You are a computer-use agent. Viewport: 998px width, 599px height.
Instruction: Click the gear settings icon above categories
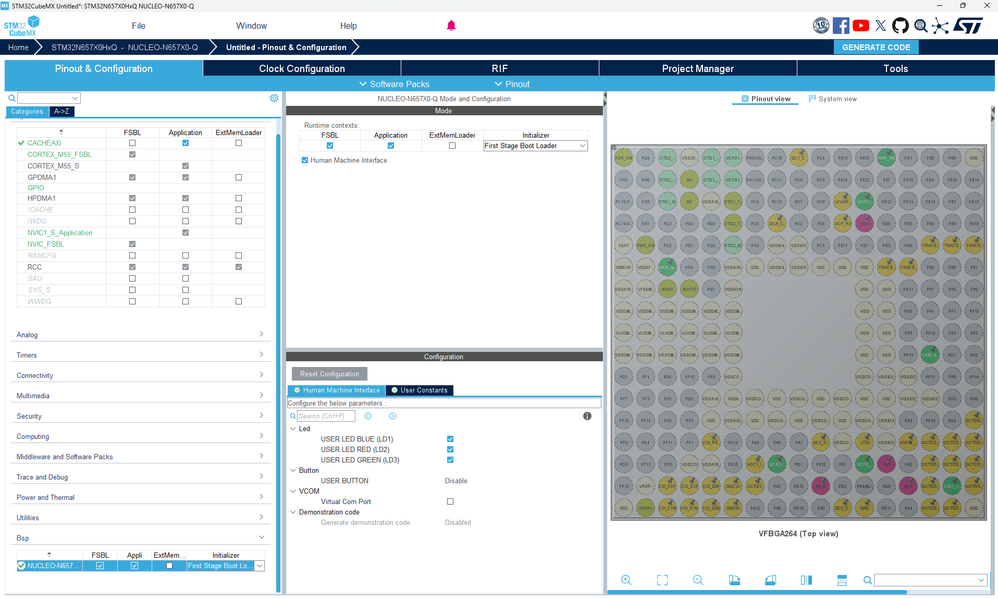274,98
